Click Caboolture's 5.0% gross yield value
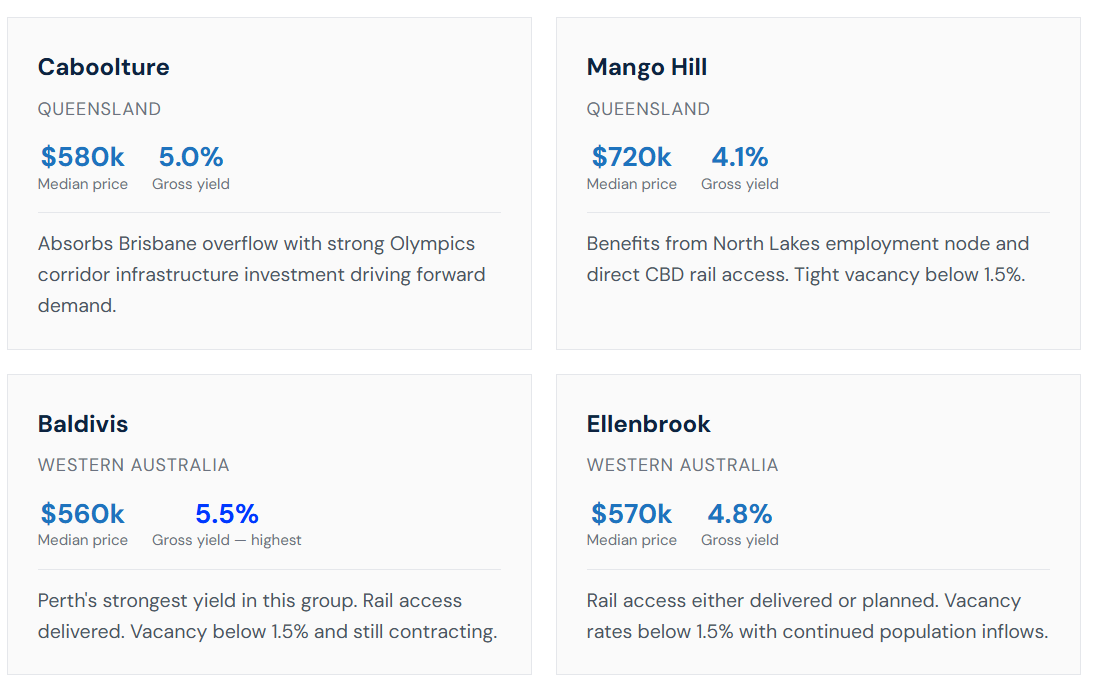 [x=191, y=157]
